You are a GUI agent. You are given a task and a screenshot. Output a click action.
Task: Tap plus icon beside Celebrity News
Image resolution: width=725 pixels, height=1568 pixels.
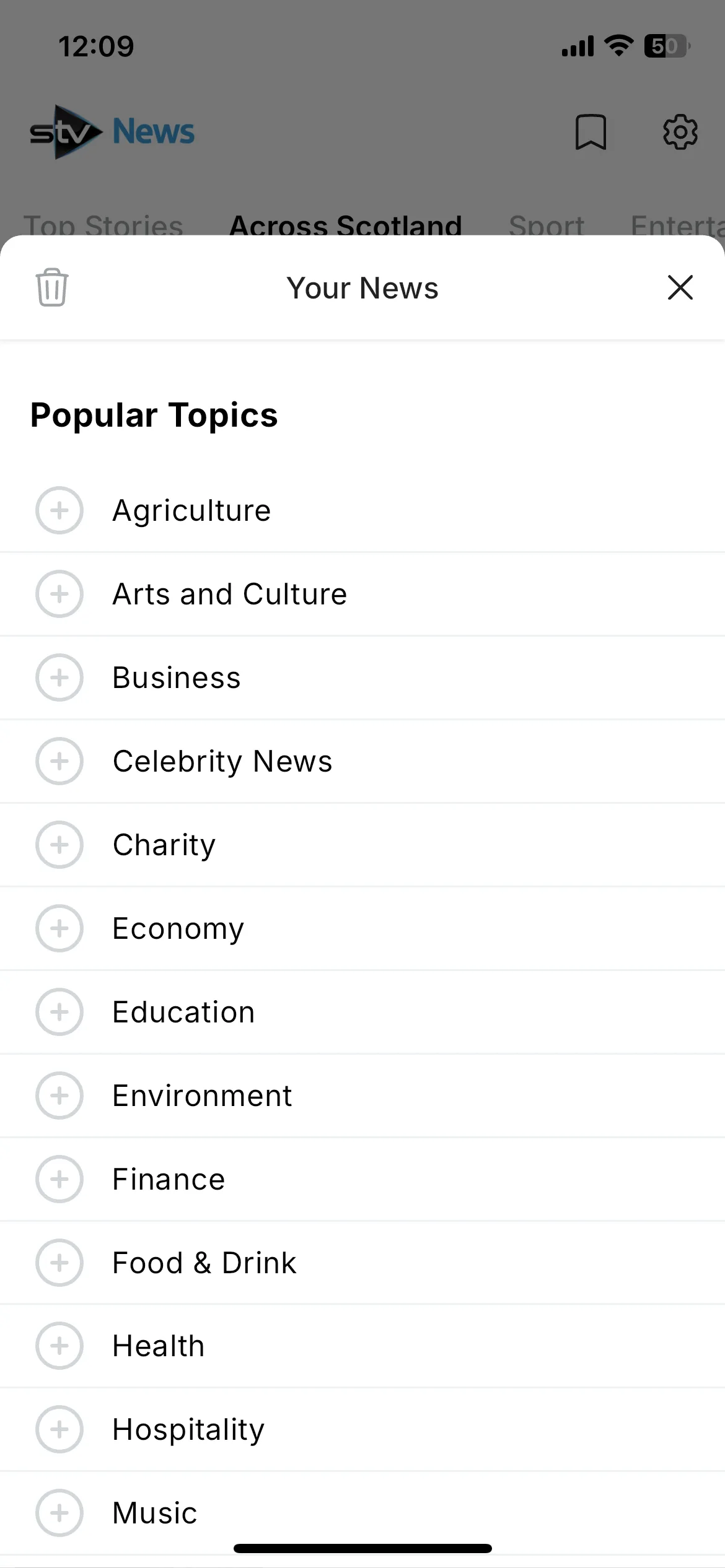59,761
